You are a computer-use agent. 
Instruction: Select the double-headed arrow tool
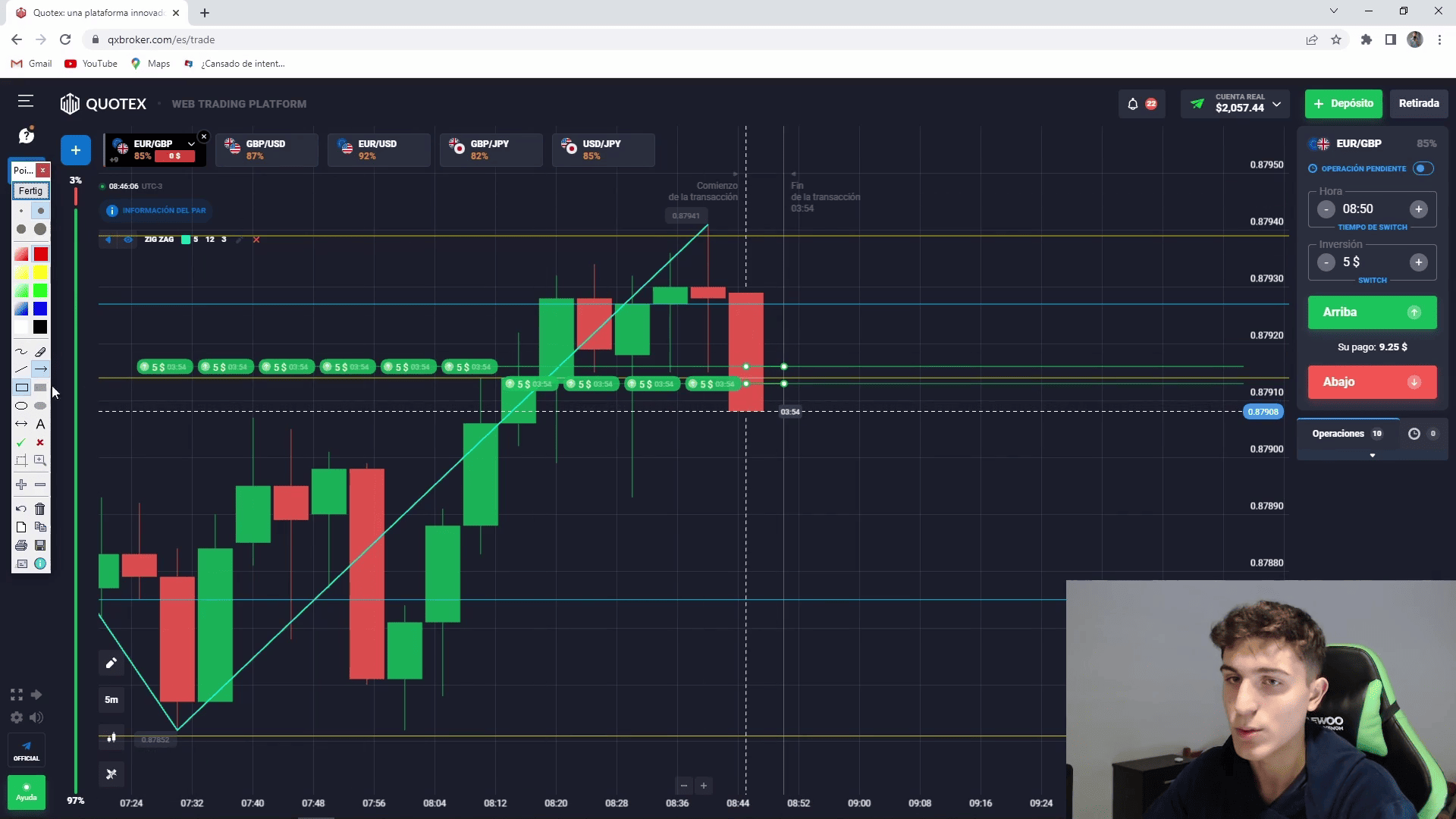[x=21, y=424]
